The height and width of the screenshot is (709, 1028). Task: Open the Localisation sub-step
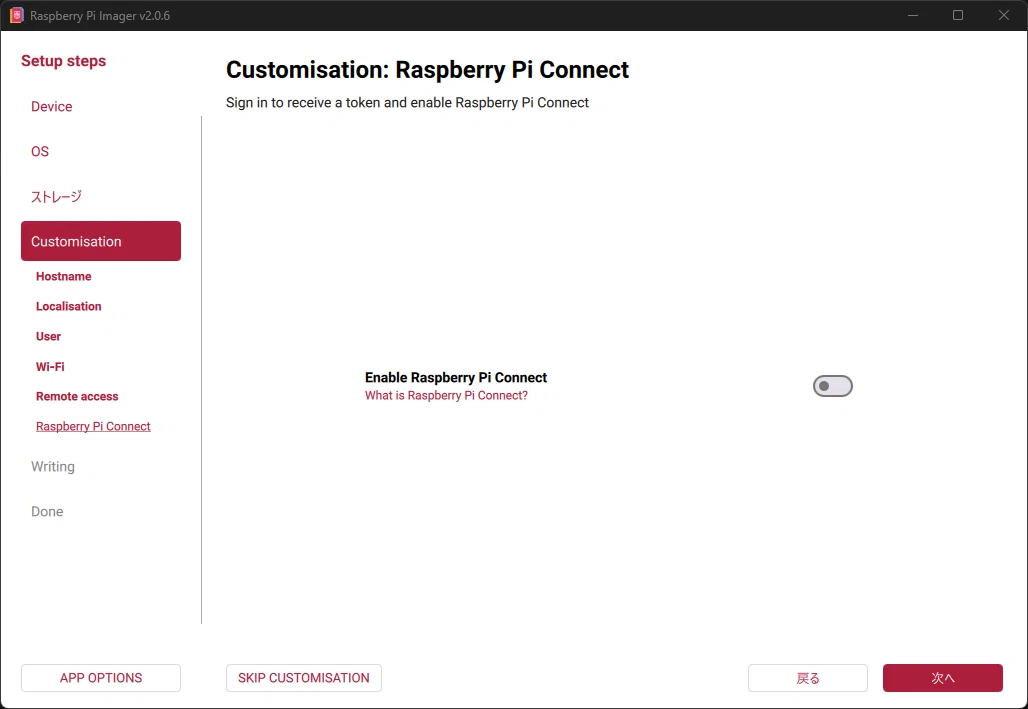click(69, 306)
